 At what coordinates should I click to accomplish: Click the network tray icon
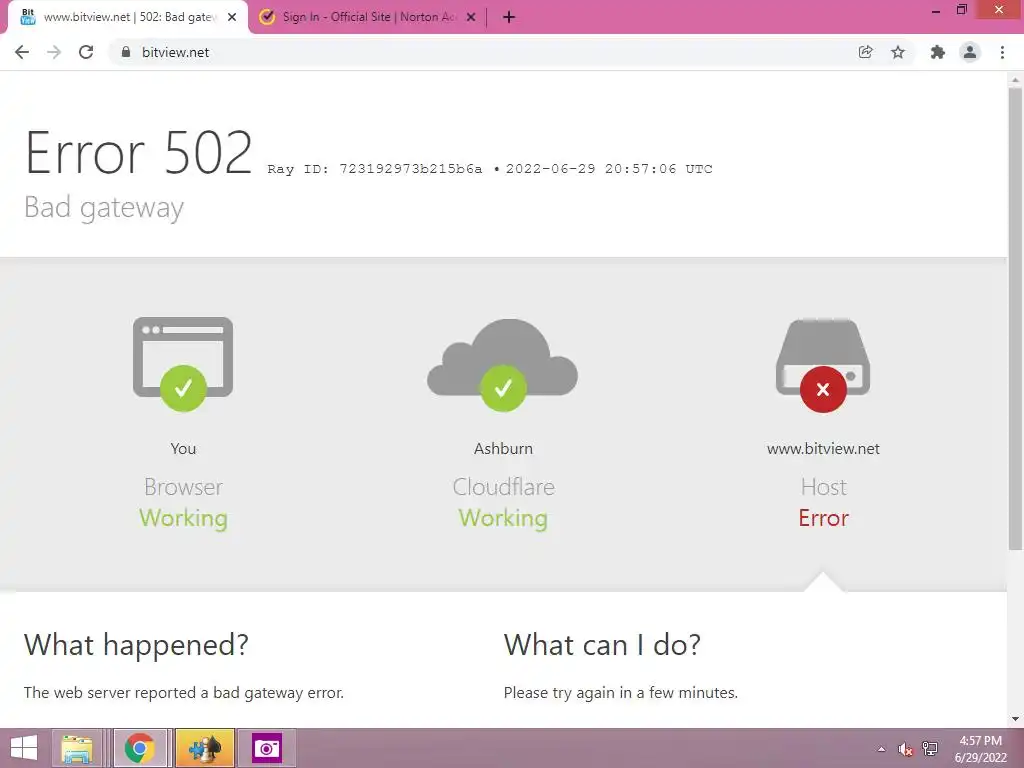pos(930,749)
